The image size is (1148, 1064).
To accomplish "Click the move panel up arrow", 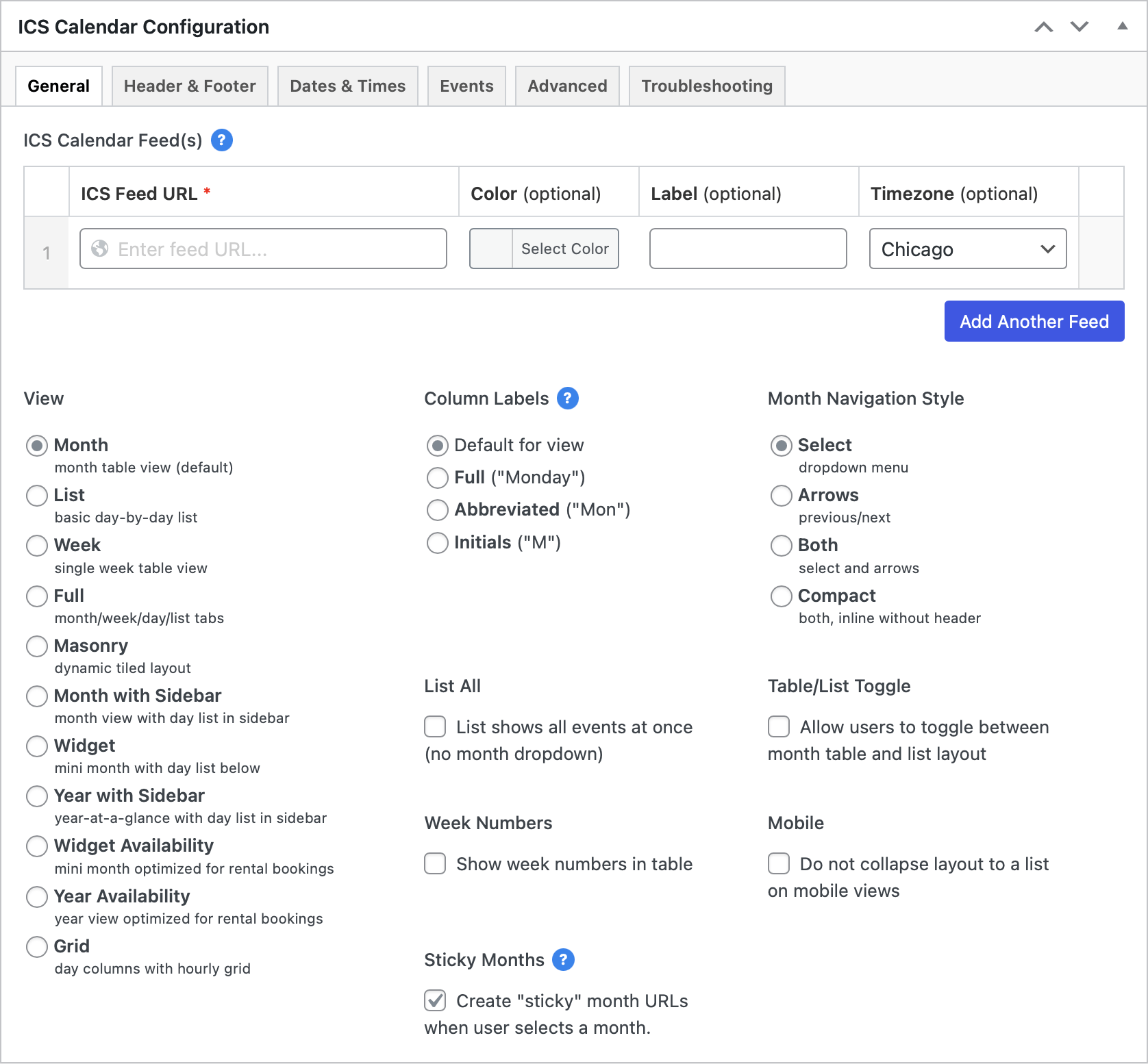I will (x=1043, y=27).
